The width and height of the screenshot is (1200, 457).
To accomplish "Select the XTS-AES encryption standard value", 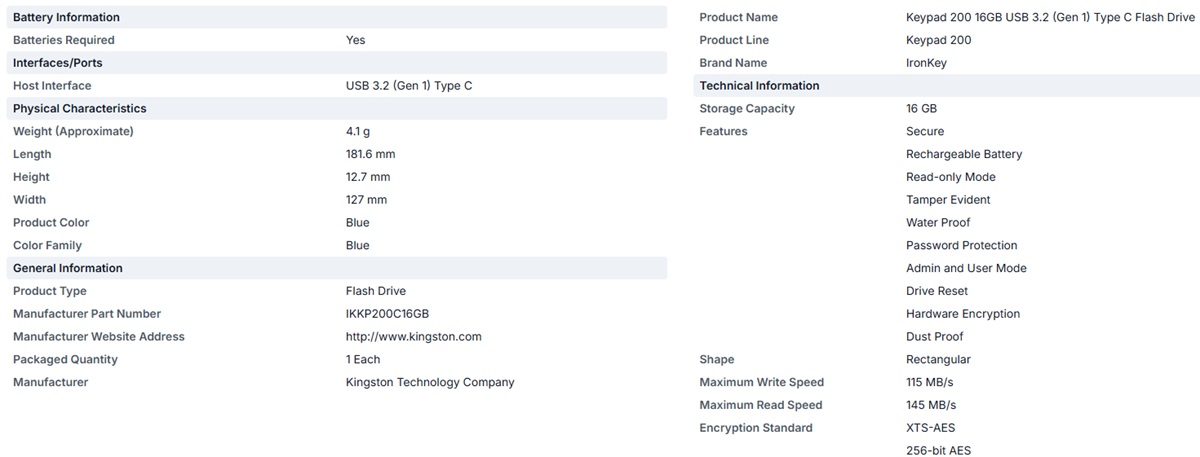I will 930,428.
